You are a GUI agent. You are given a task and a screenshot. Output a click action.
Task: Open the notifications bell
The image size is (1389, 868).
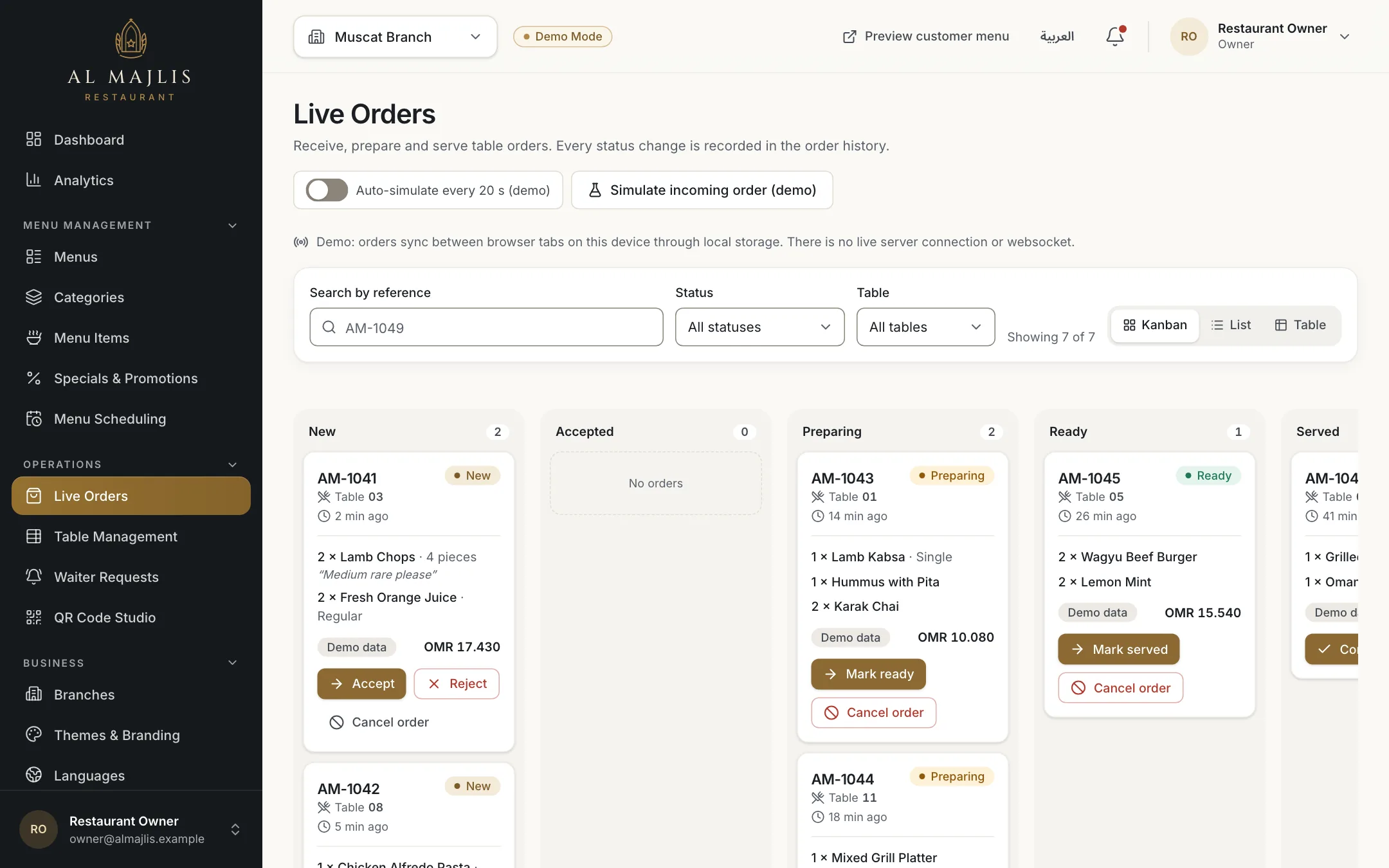(x=1115, y=37)
